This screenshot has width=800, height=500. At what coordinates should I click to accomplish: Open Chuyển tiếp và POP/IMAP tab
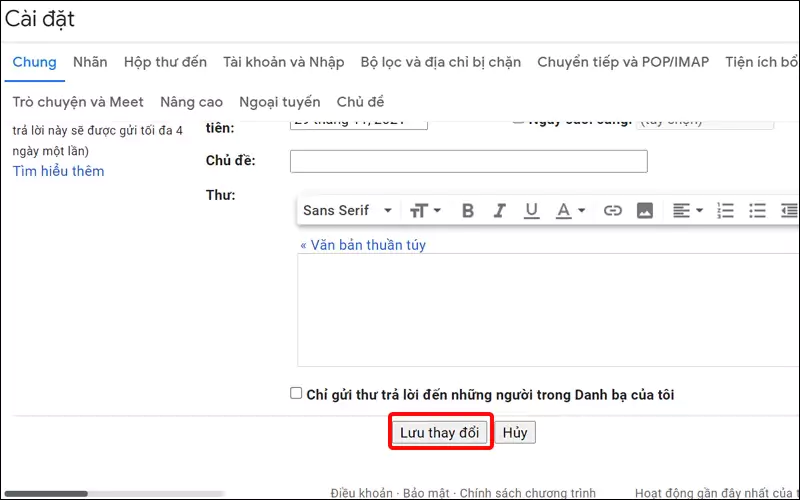click(x=623, y=62)
